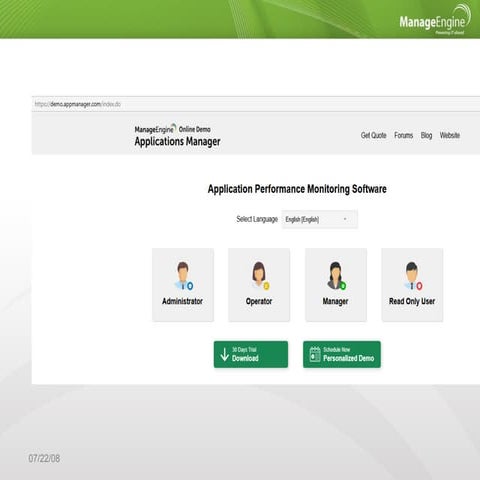The width and height of the screenshot is (480, 480).
Task: Click the demo.appmanager.com address bar
Action: (x=256, y=104)
